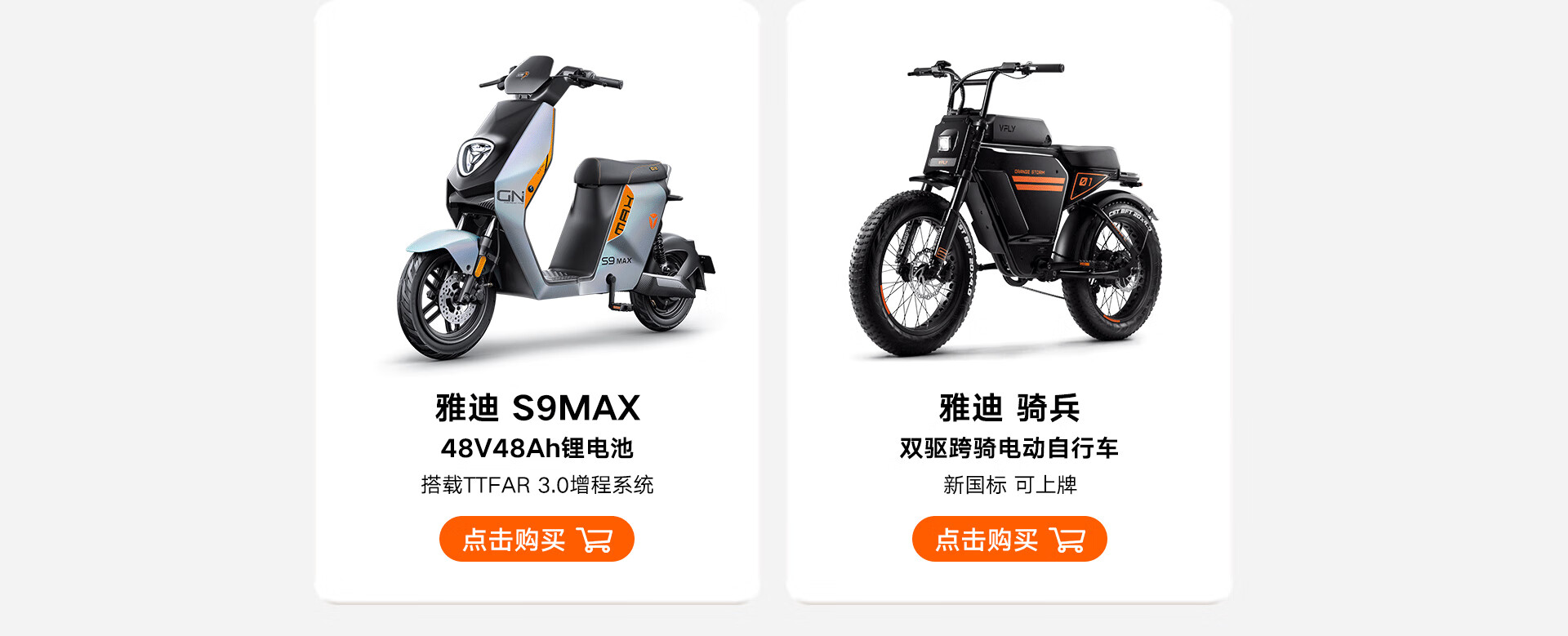
Task: Click the front wheel of the S9MAX scooter
Action: [x=445, y=304]
